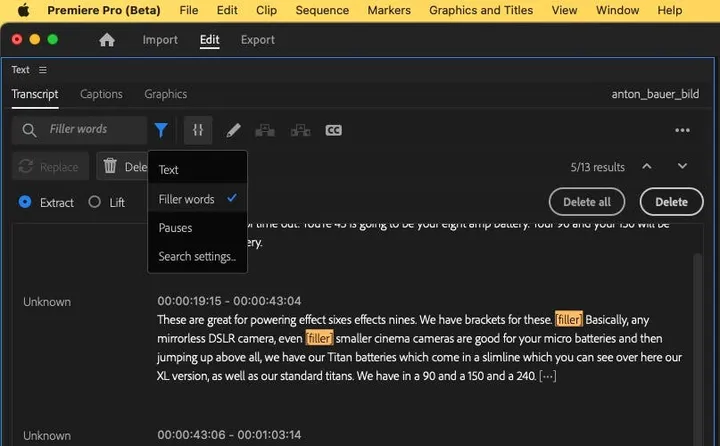Switch to the Graphics tab
Image resolution: width=720 pixels, height=446 pixels.
coord(165,94)
